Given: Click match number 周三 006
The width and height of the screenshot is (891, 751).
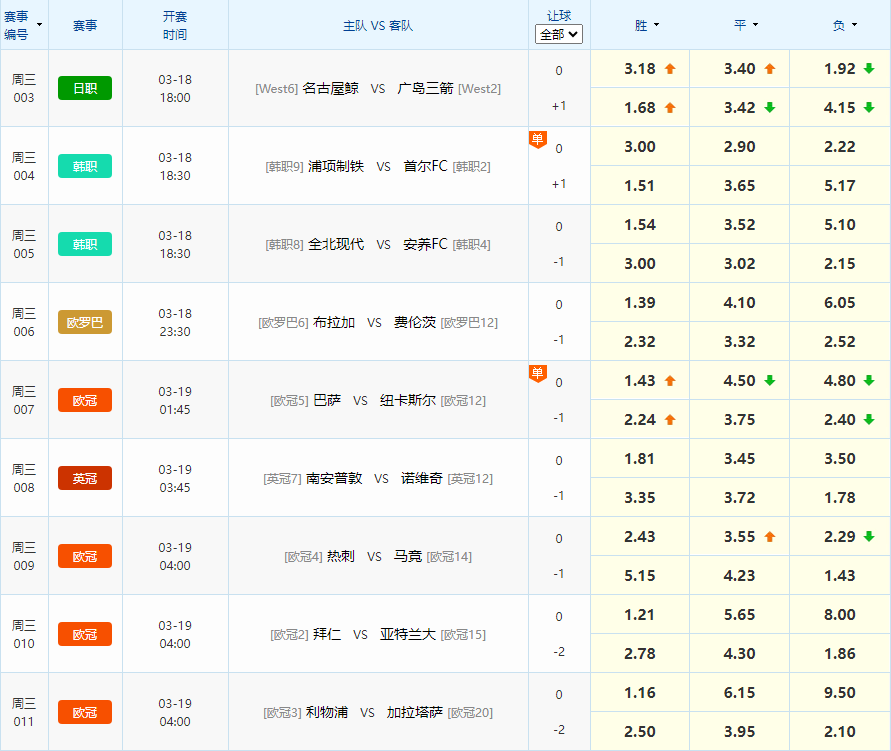Looking at the screenshot, I should tap(24, 322).
